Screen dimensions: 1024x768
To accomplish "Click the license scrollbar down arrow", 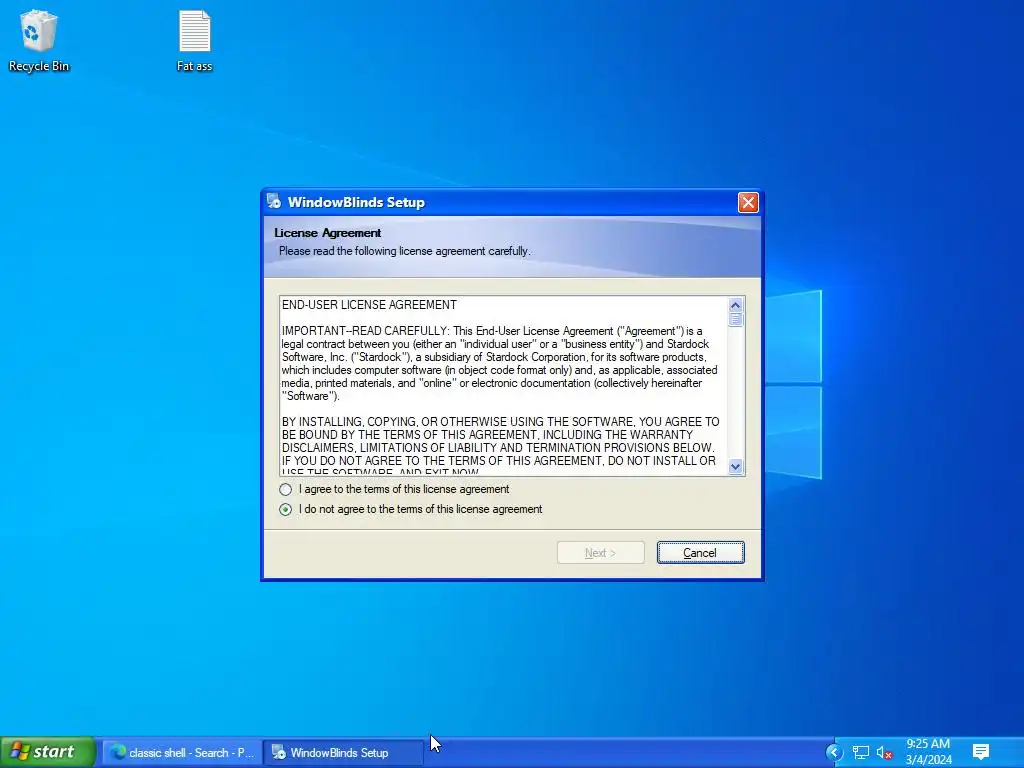I will 735,466.
